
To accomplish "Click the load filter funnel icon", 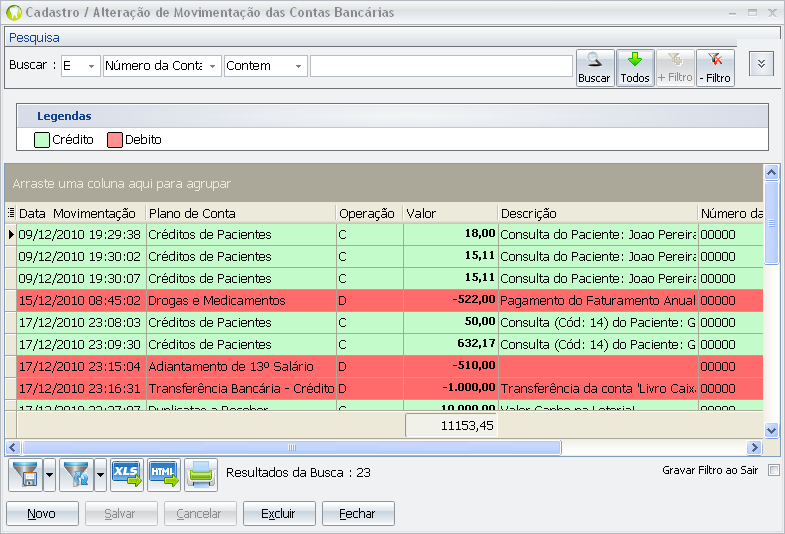I will (x=77, y=474).
